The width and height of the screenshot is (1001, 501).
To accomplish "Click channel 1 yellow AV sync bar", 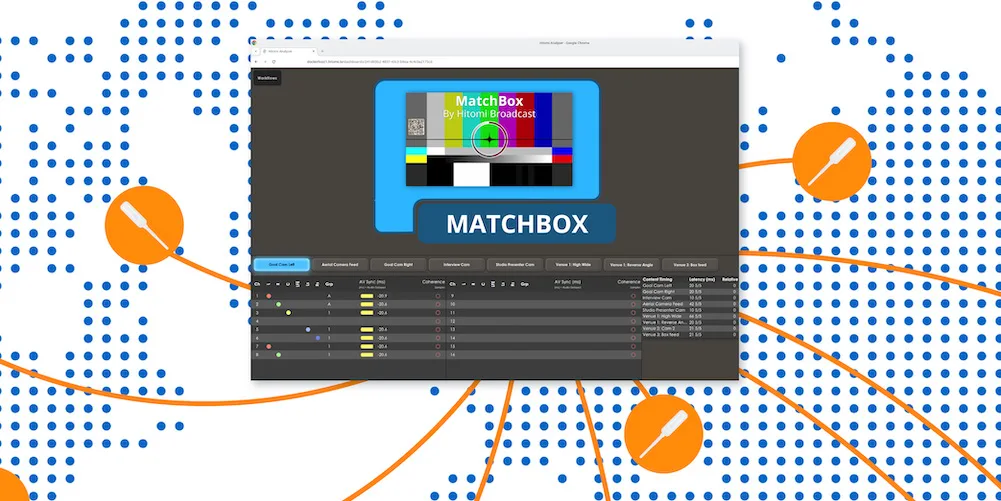I will pyautogui.click(x=366, y=296).
